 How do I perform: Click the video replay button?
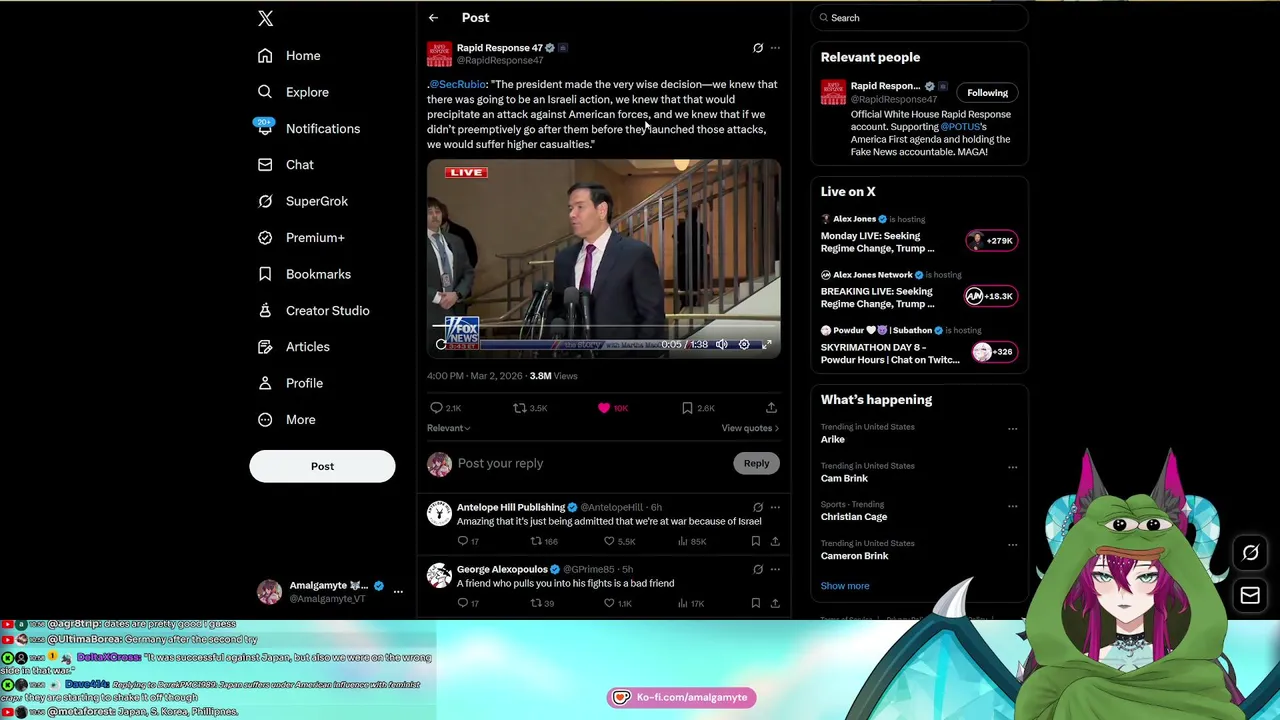[441, 345]
